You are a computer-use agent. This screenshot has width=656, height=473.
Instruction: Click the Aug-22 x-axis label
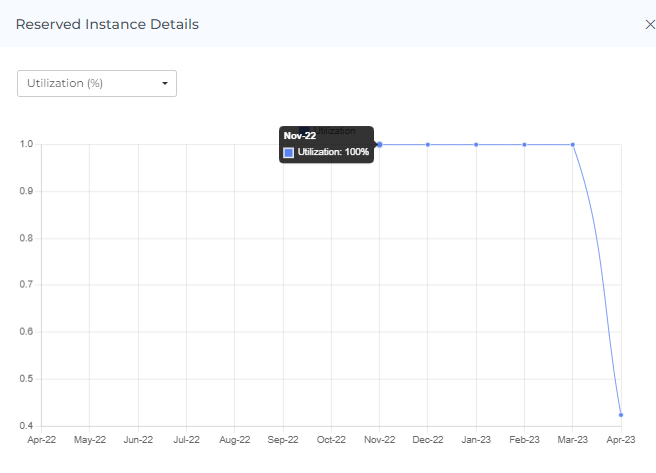click(234, 439)
